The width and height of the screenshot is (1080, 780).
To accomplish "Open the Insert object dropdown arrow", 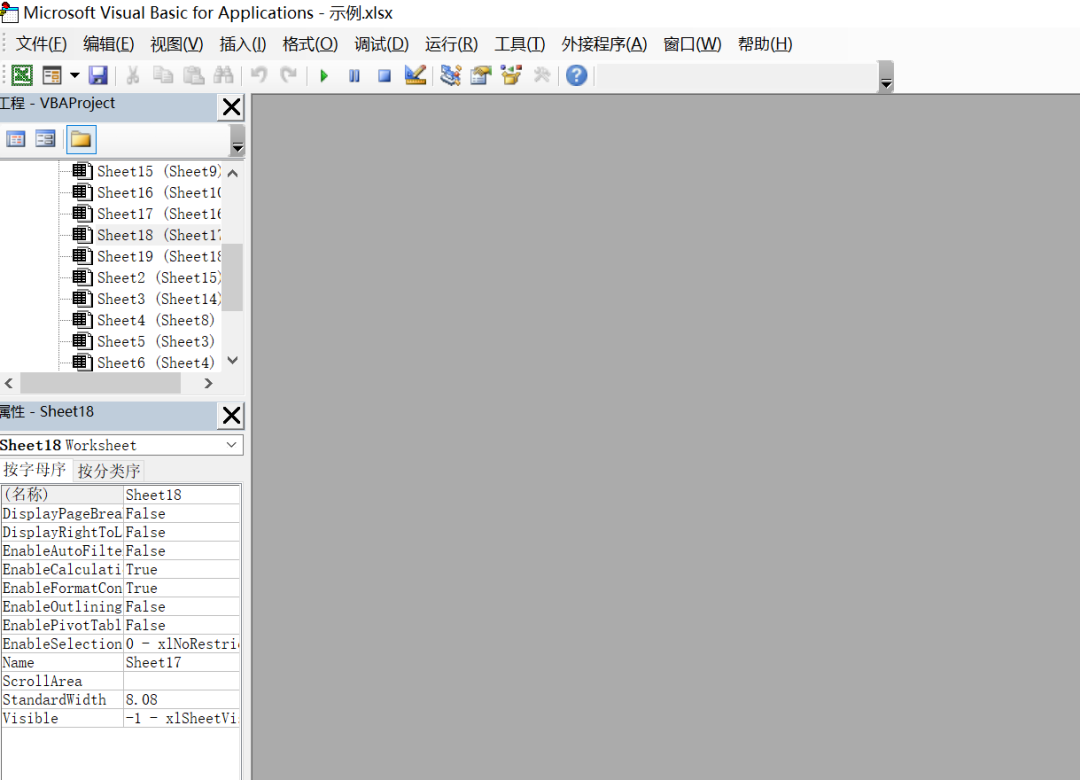I will coord(74,75).
